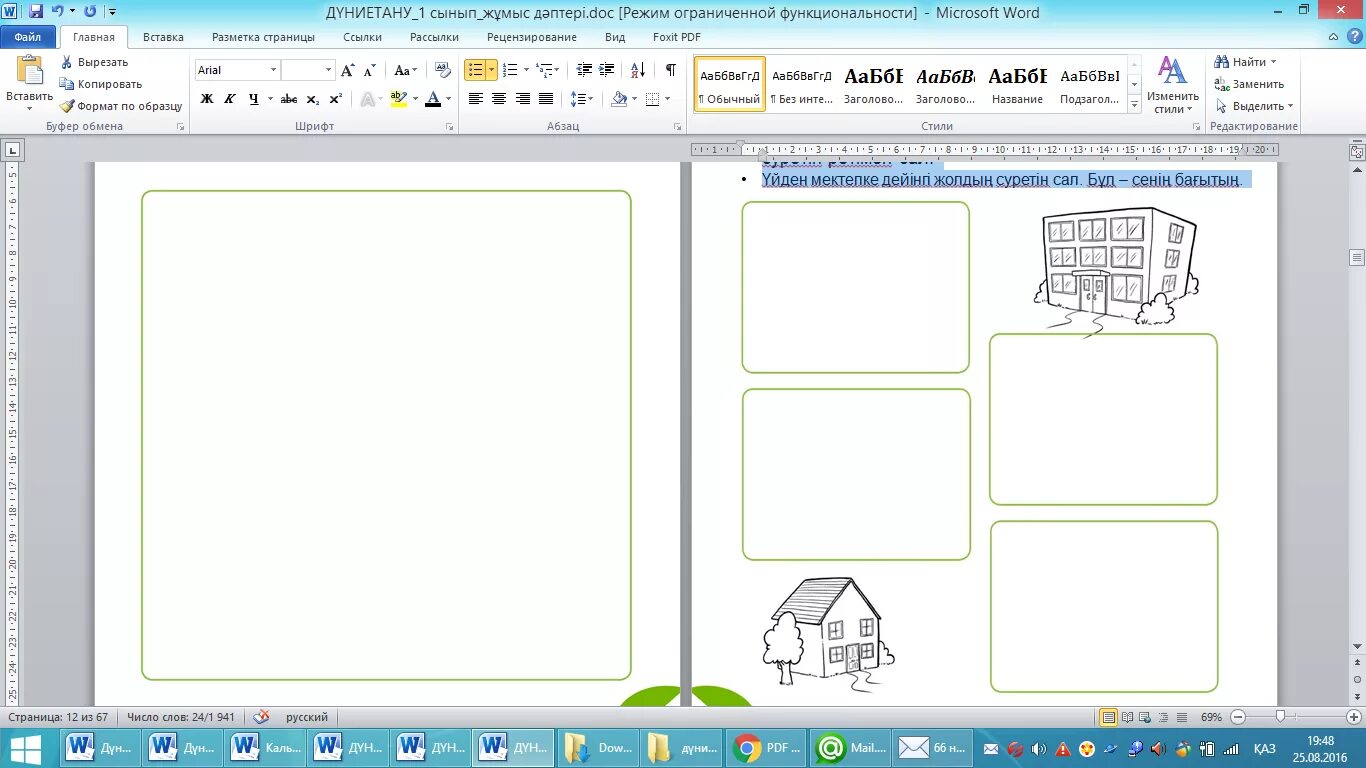Click the Windows Start button

tap(26, 748)
